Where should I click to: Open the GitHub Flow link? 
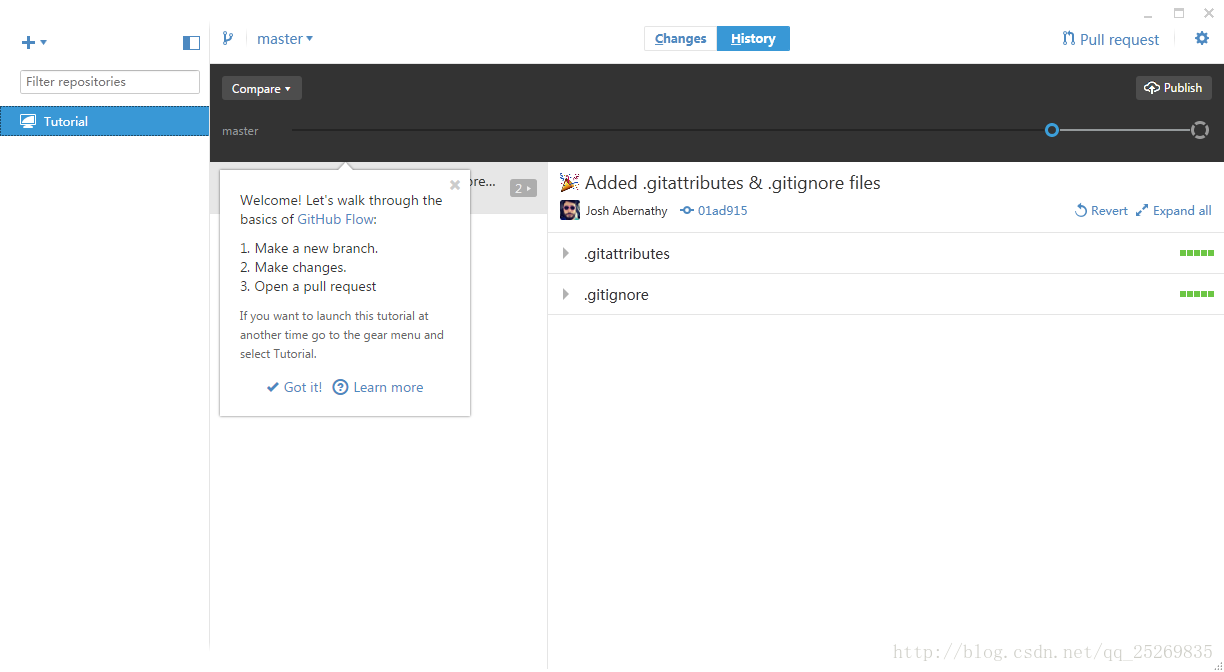tap(335, 219)
